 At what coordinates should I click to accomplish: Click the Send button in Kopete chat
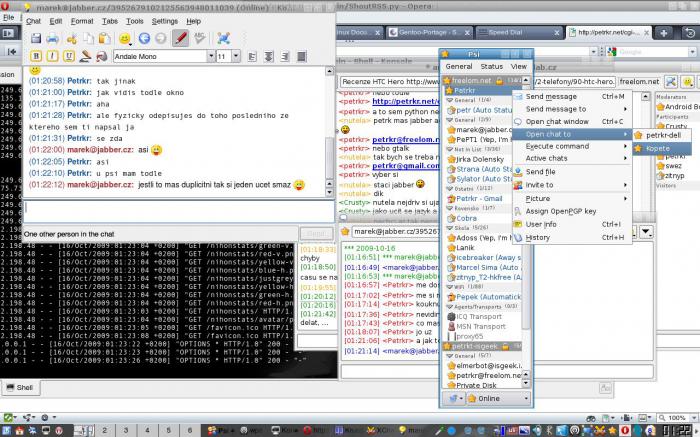317,234
